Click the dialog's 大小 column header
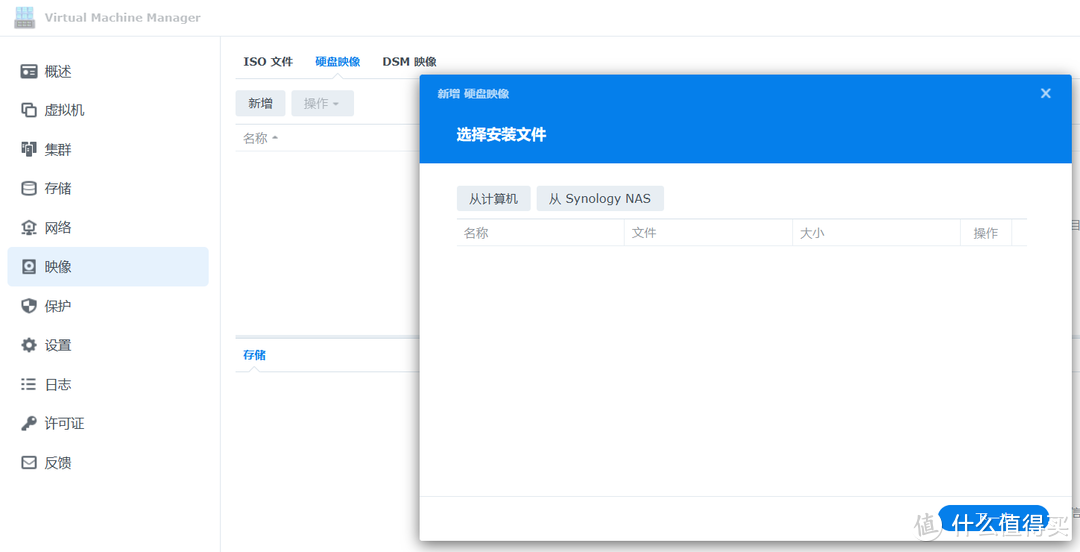 tap(876, 233)
